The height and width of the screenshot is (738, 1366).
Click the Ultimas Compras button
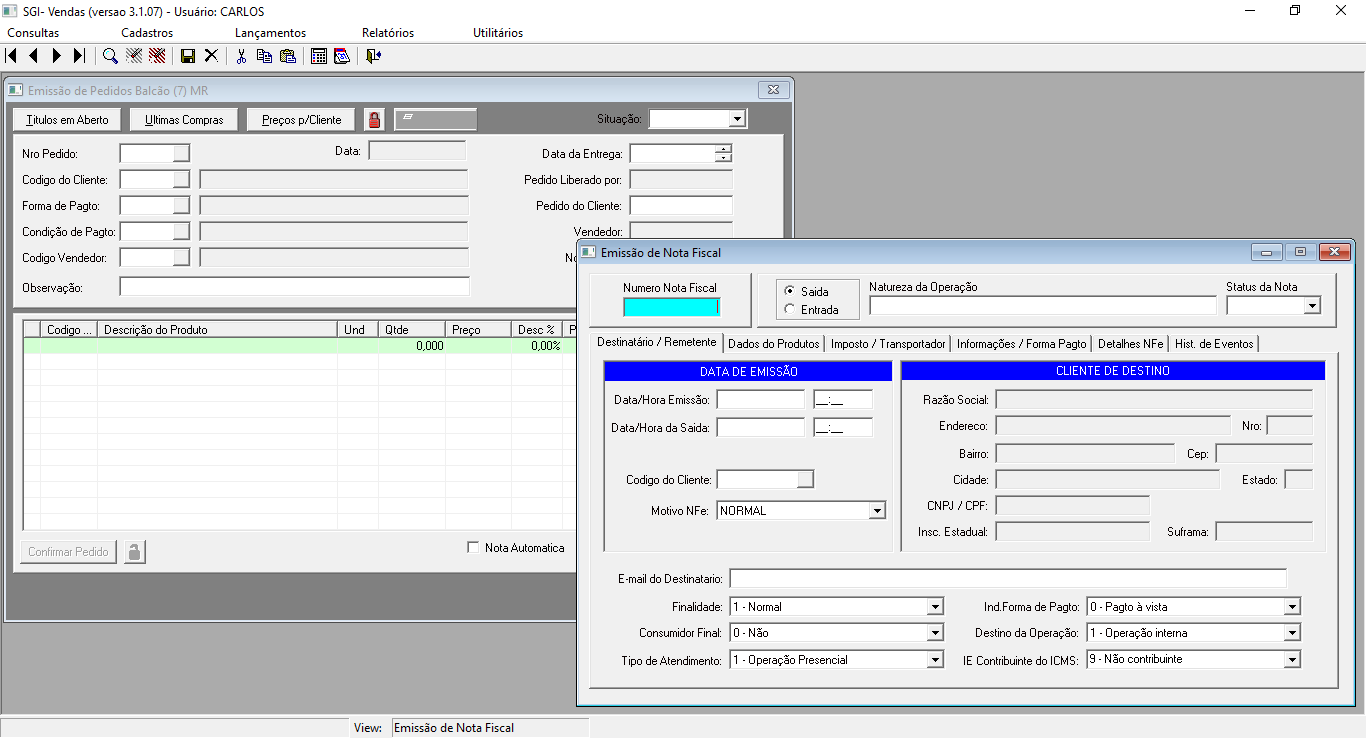(x=184, y=120)
